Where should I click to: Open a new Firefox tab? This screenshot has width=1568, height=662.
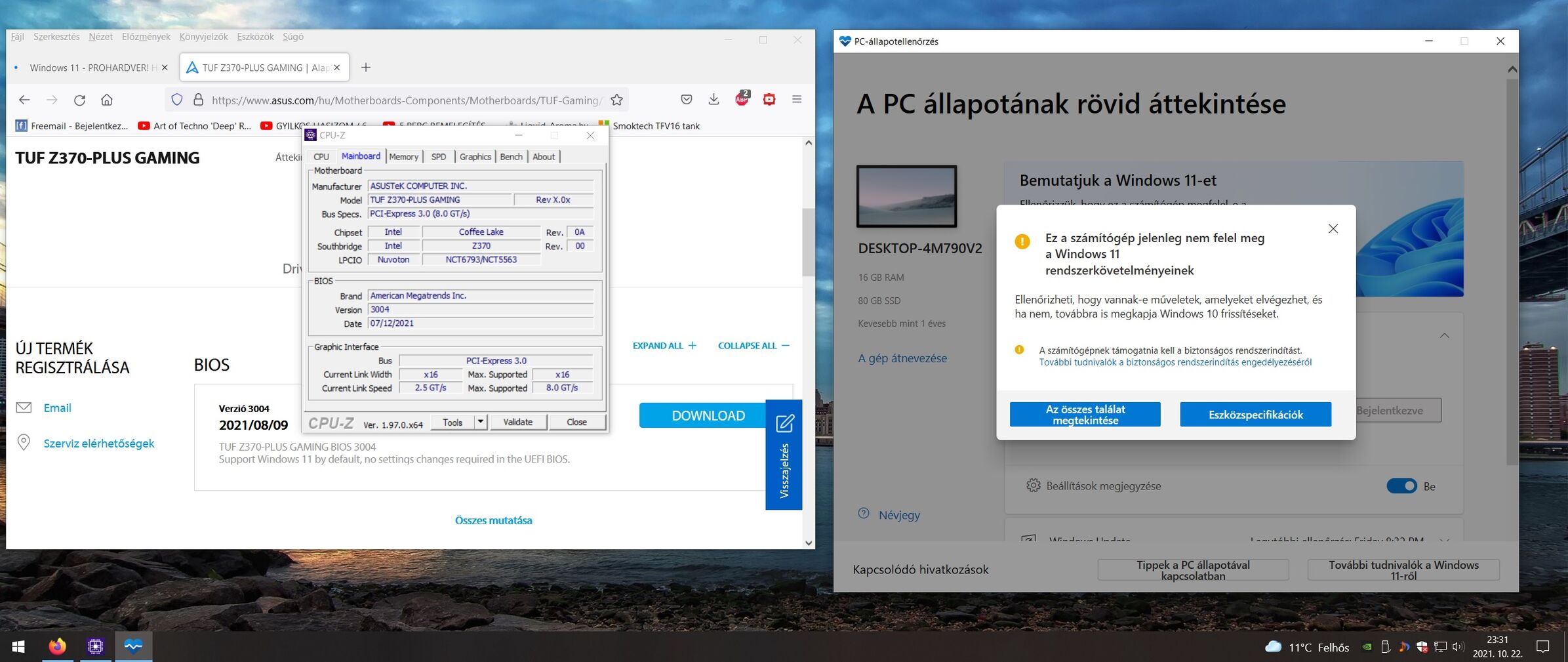tap(366, 68)
